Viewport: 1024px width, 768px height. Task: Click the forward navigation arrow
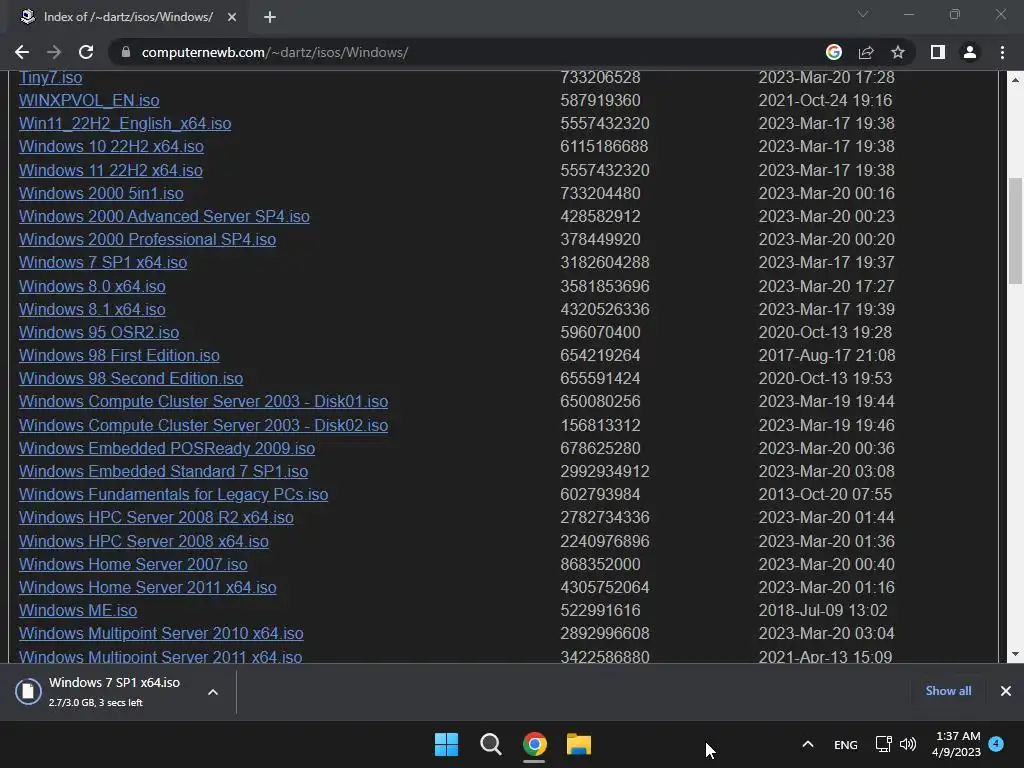[54, 52]
